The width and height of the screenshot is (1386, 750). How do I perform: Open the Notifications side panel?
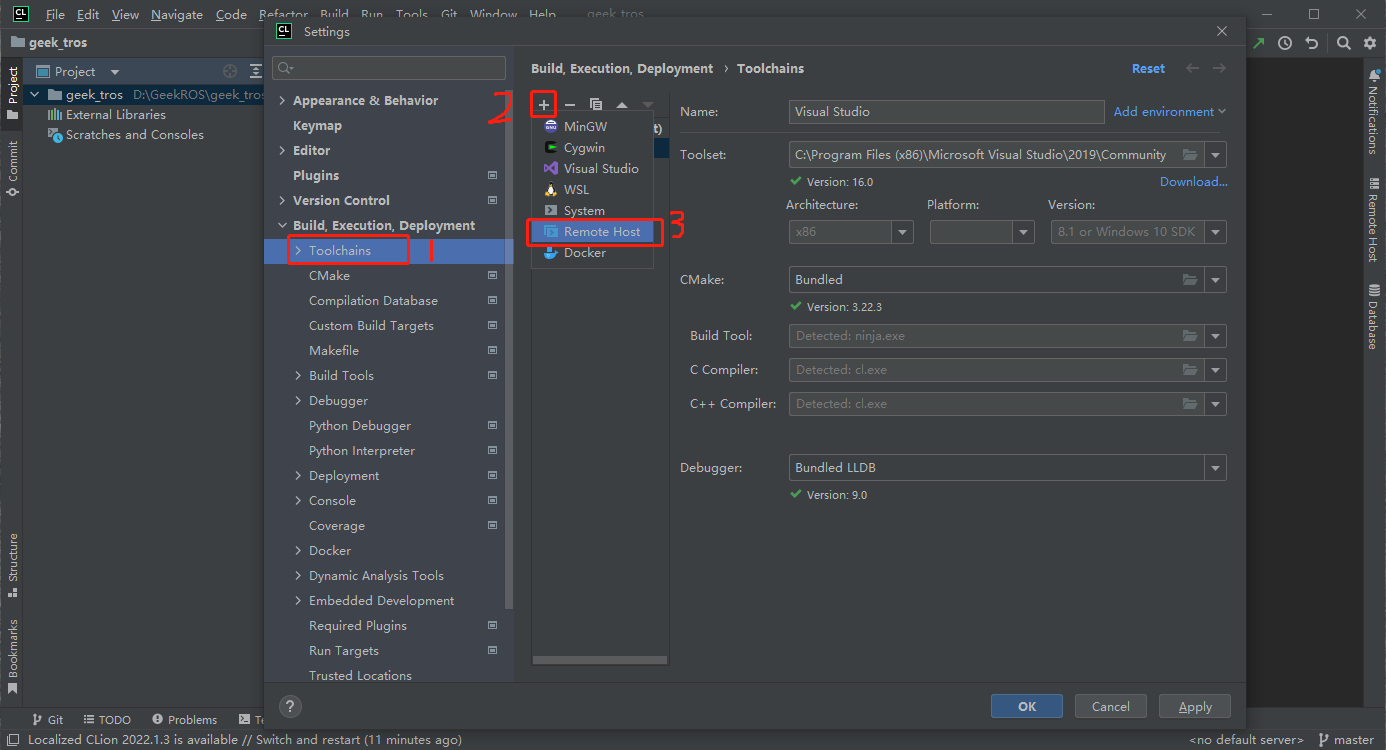tap(1373, 118)
